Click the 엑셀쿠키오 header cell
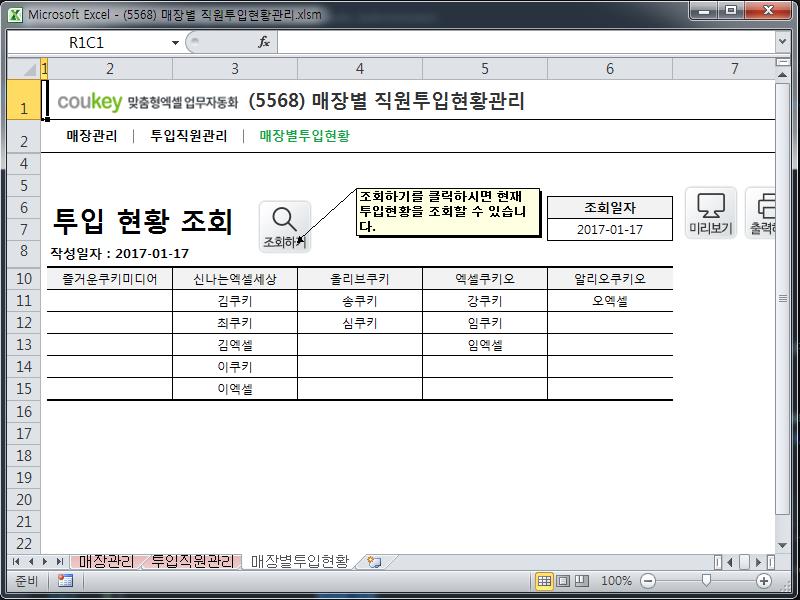Image resolution: width=800 pixels, height=600 pixels. 485,279
